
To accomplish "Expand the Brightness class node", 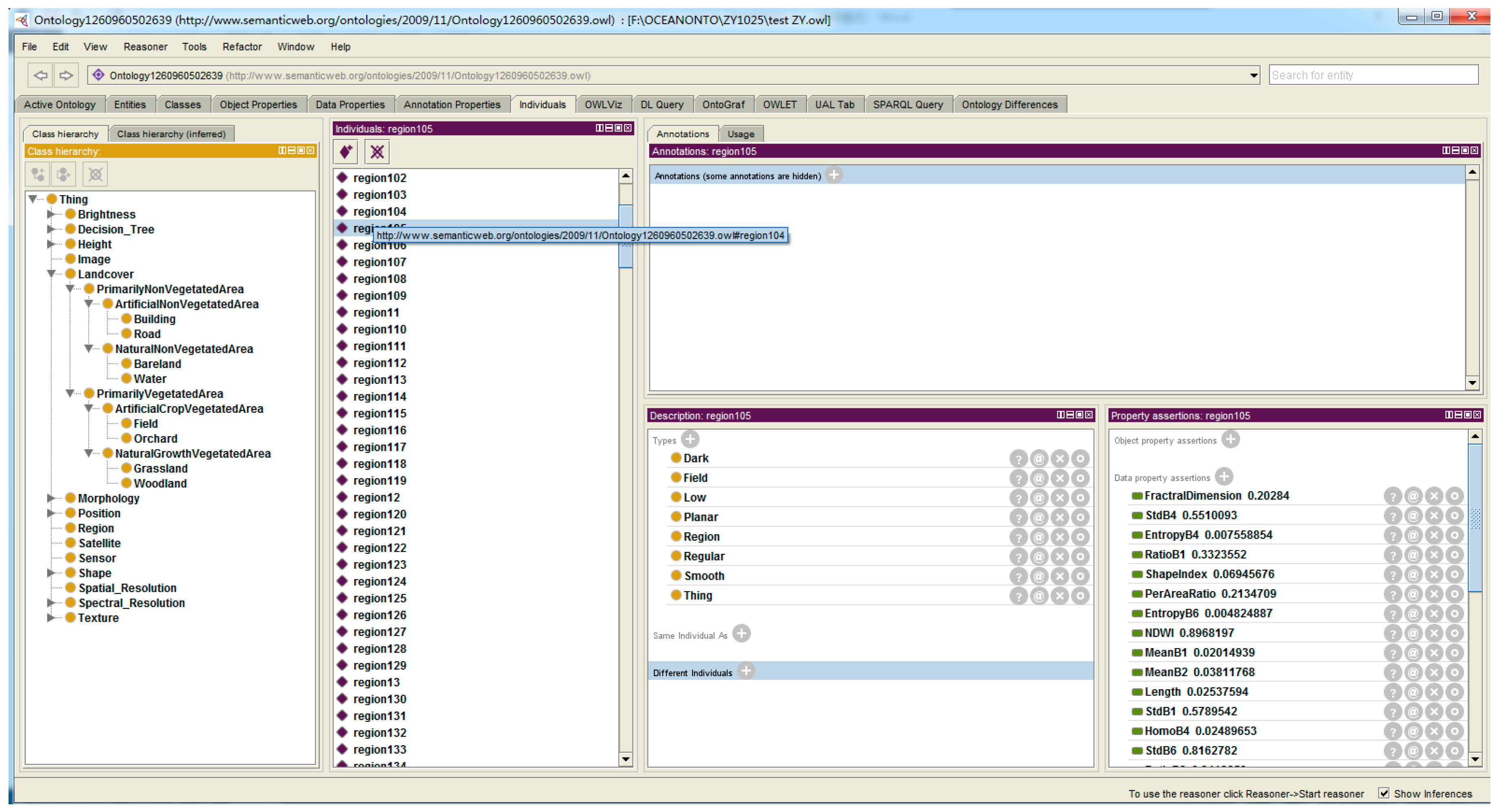I will (x=51, y=214).
